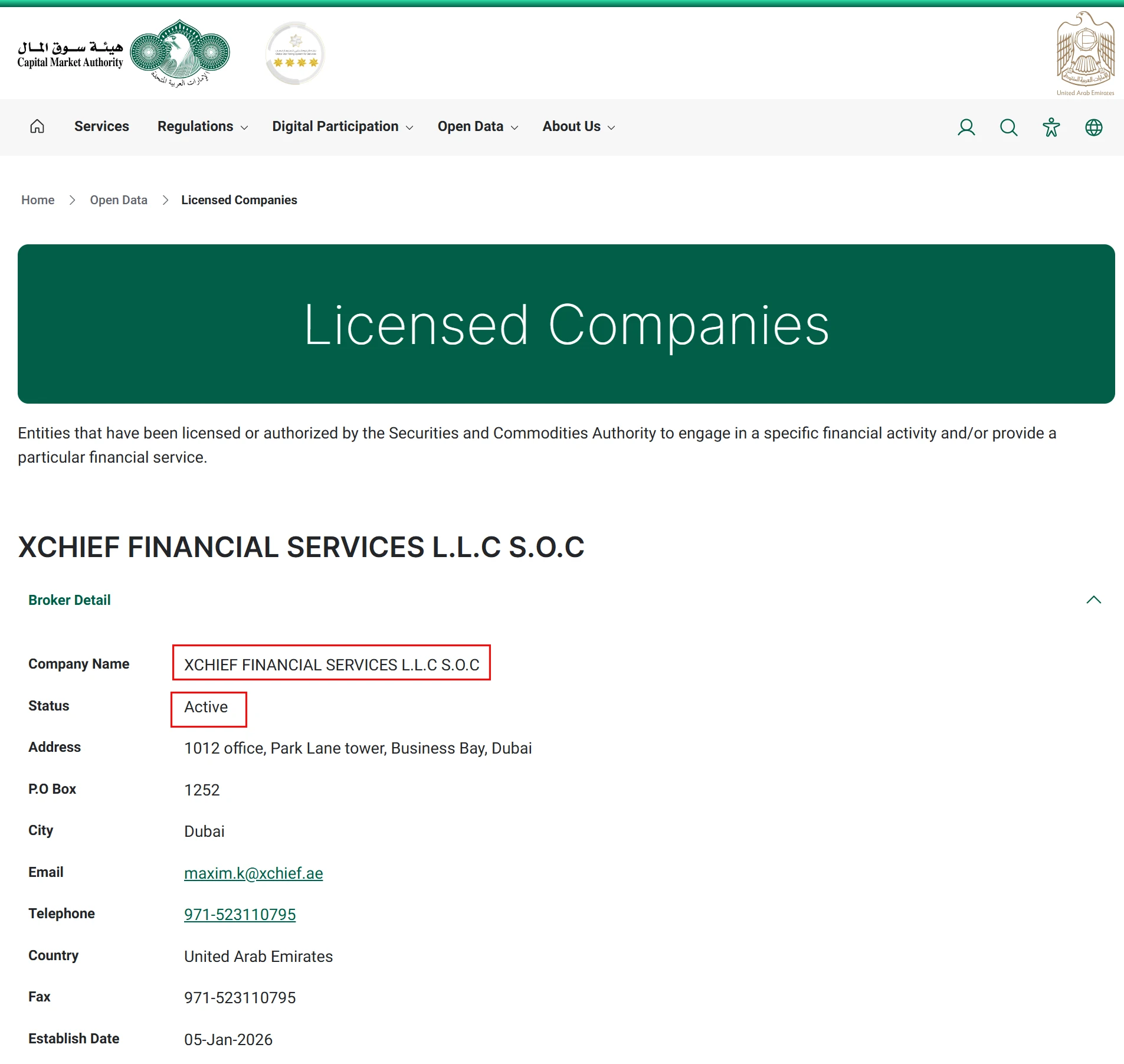Open the language globe icon

tap(1094, 127)
